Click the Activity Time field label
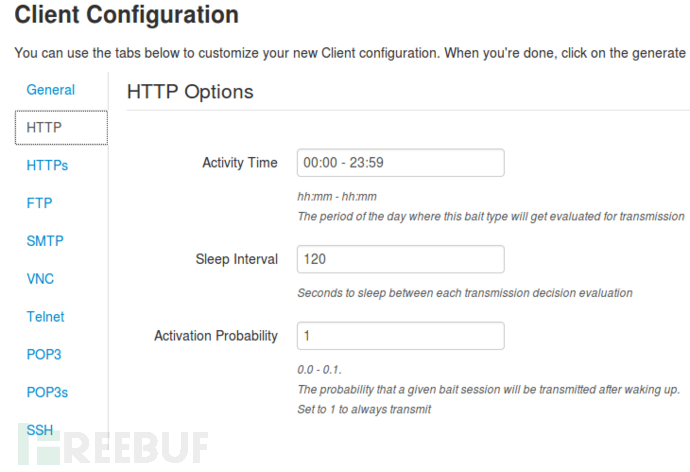The image size is (690, 472). 240,163
